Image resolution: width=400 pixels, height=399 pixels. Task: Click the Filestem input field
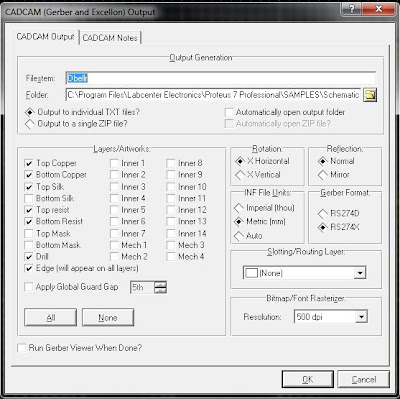[220, 78]
